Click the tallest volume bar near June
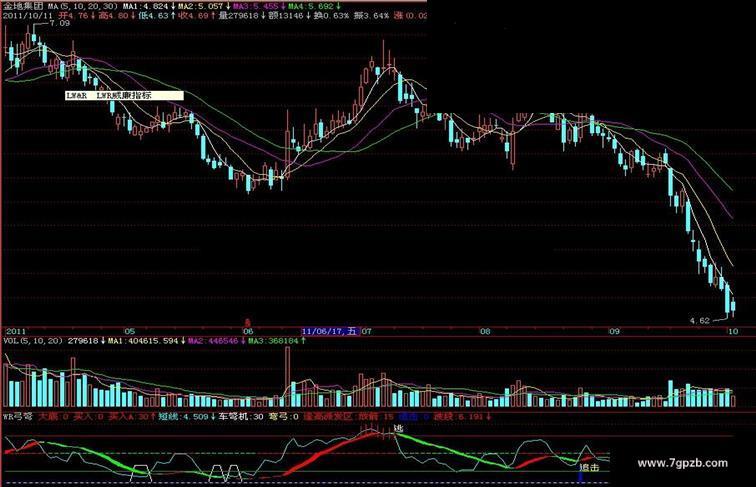 coord(287,377)
